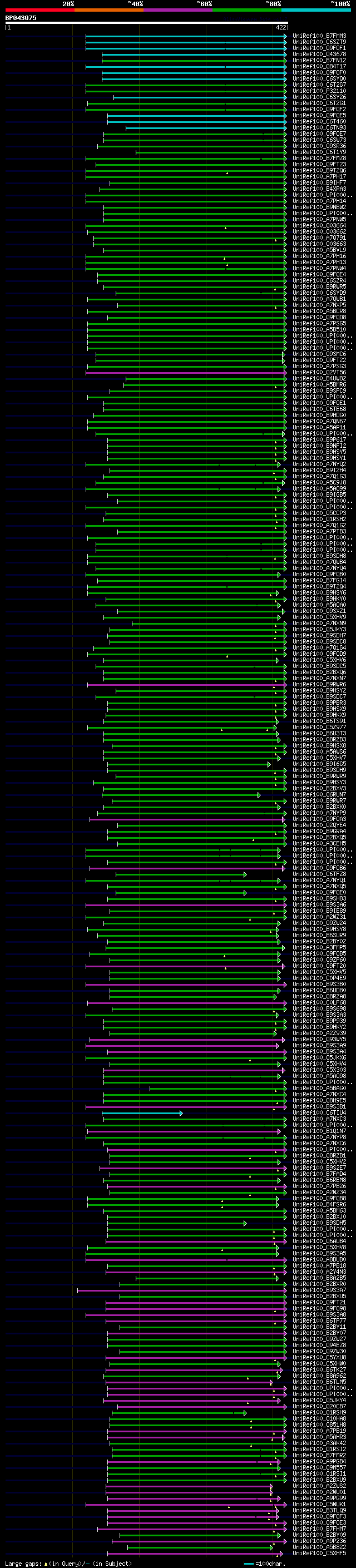The height and width of the screenshot is (1568, 356).
Task: Click the UniRef100_A3FMP5 entry
Action: 319,947
